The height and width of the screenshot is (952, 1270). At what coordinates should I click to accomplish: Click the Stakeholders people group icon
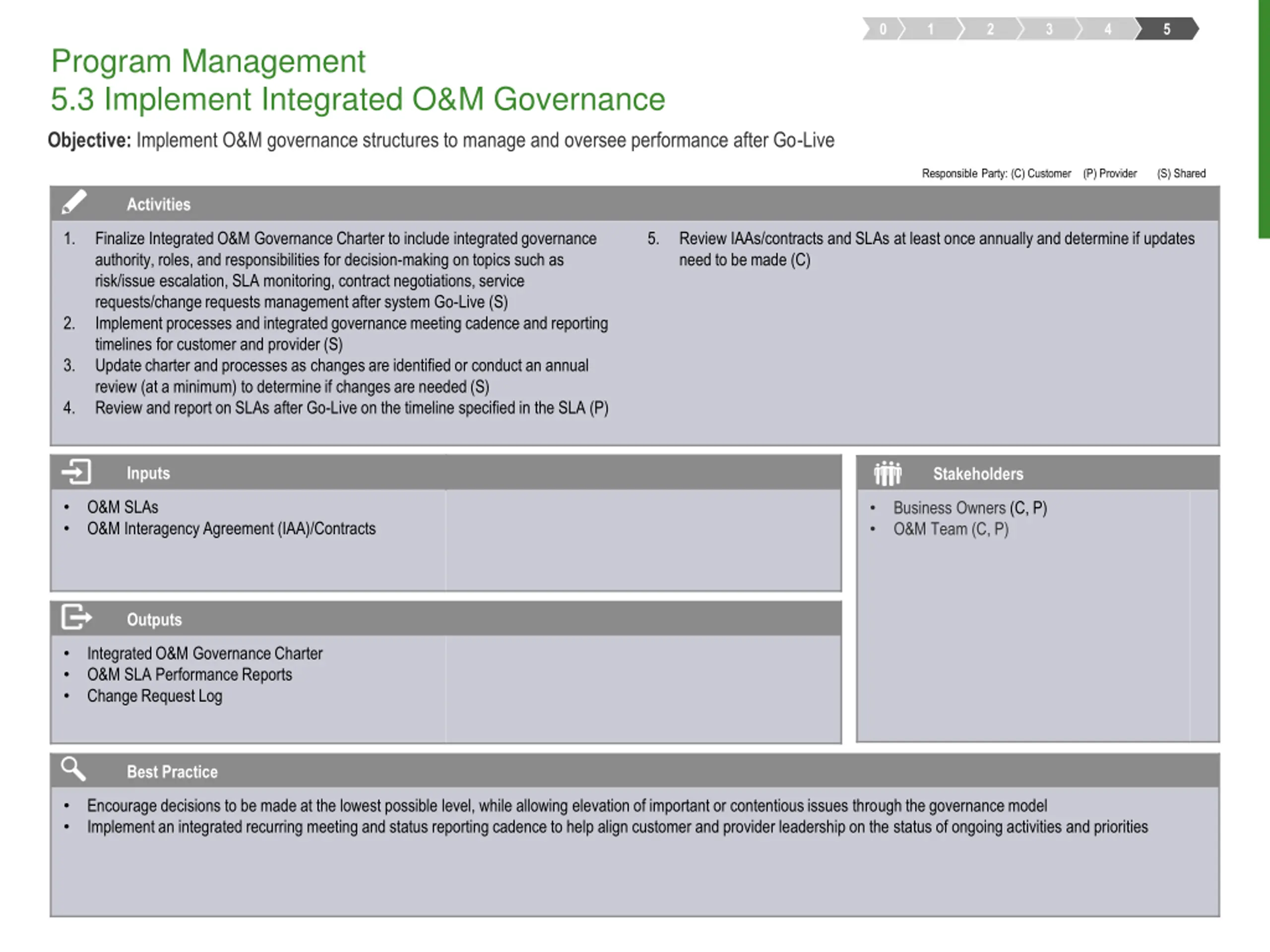tap(888, 474)
